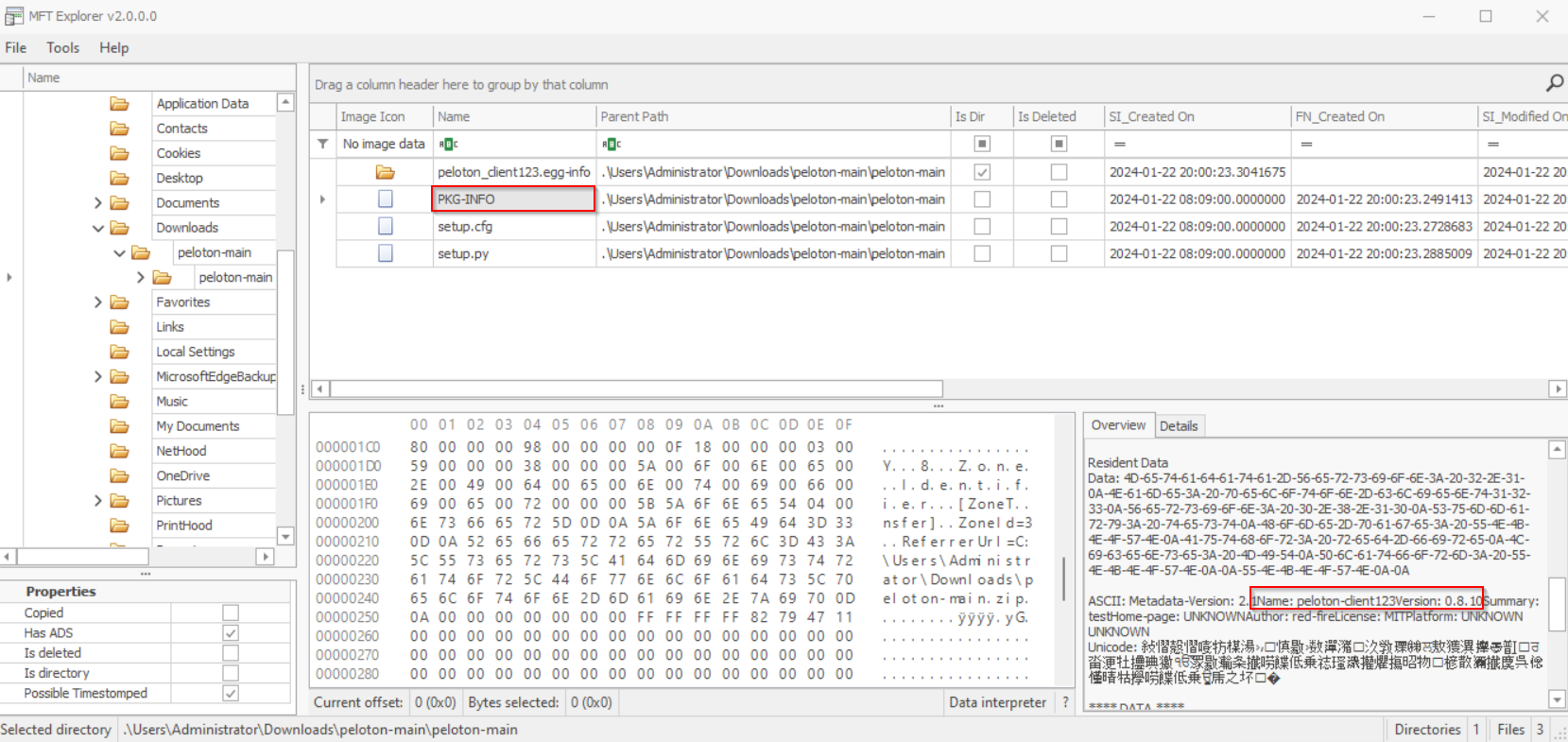Click the file icon in setup.py row
The height and width of the screenshot is (742, 1568).
pyautogui.click(x=385, y=253)
